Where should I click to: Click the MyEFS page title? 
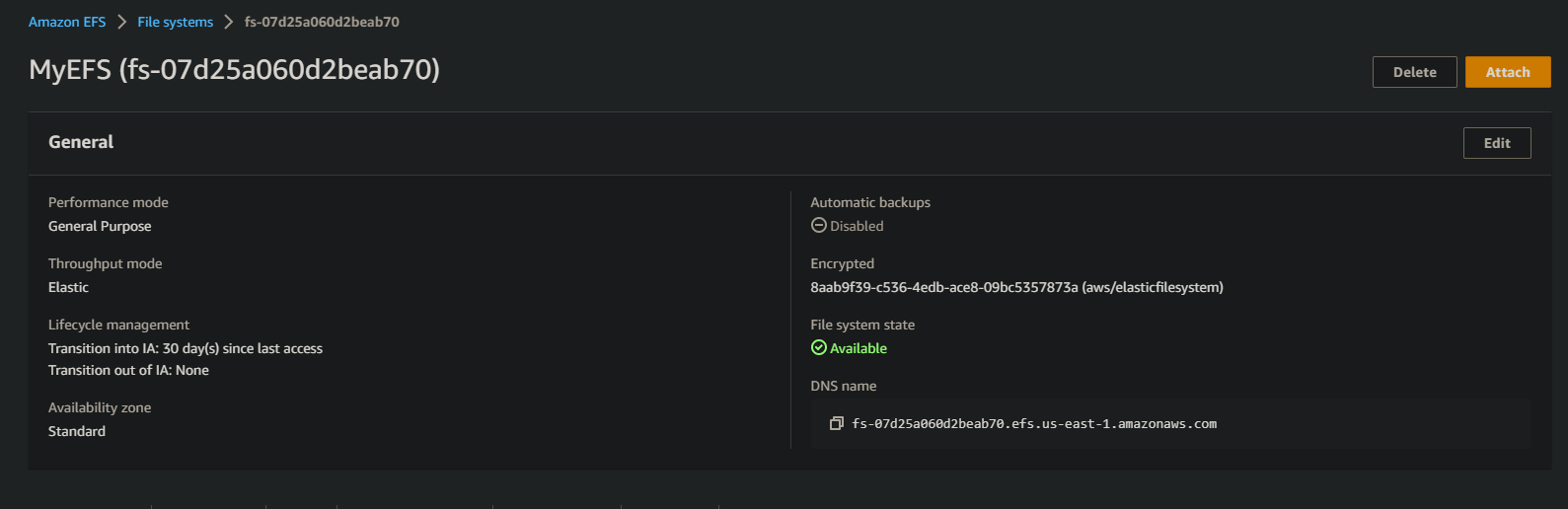point(235,70)
